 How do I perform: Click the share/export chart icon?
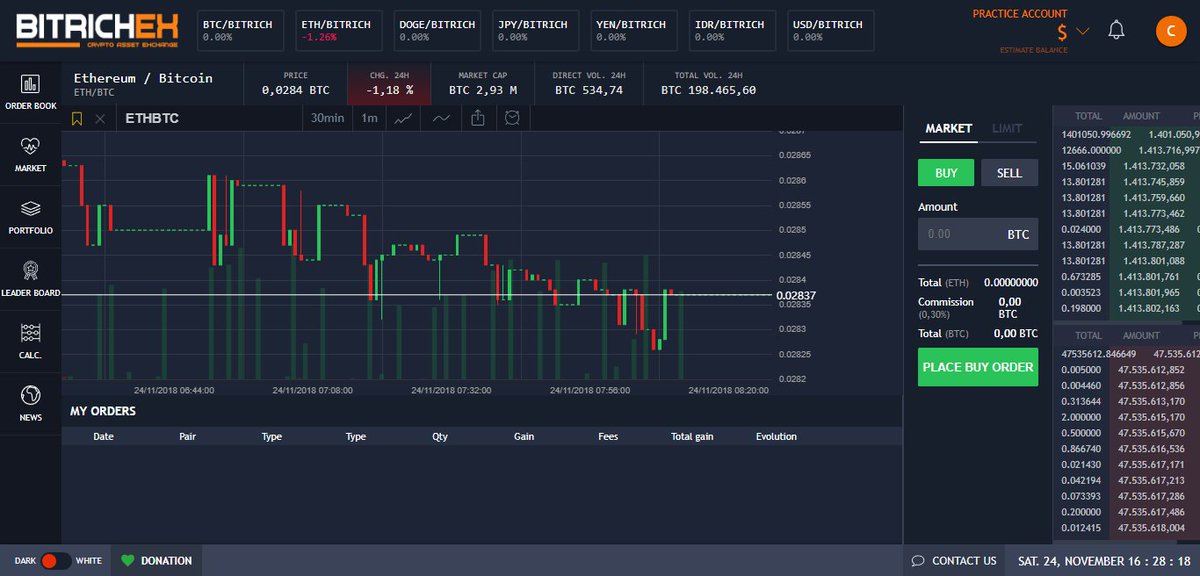click(x=478, y=118)
